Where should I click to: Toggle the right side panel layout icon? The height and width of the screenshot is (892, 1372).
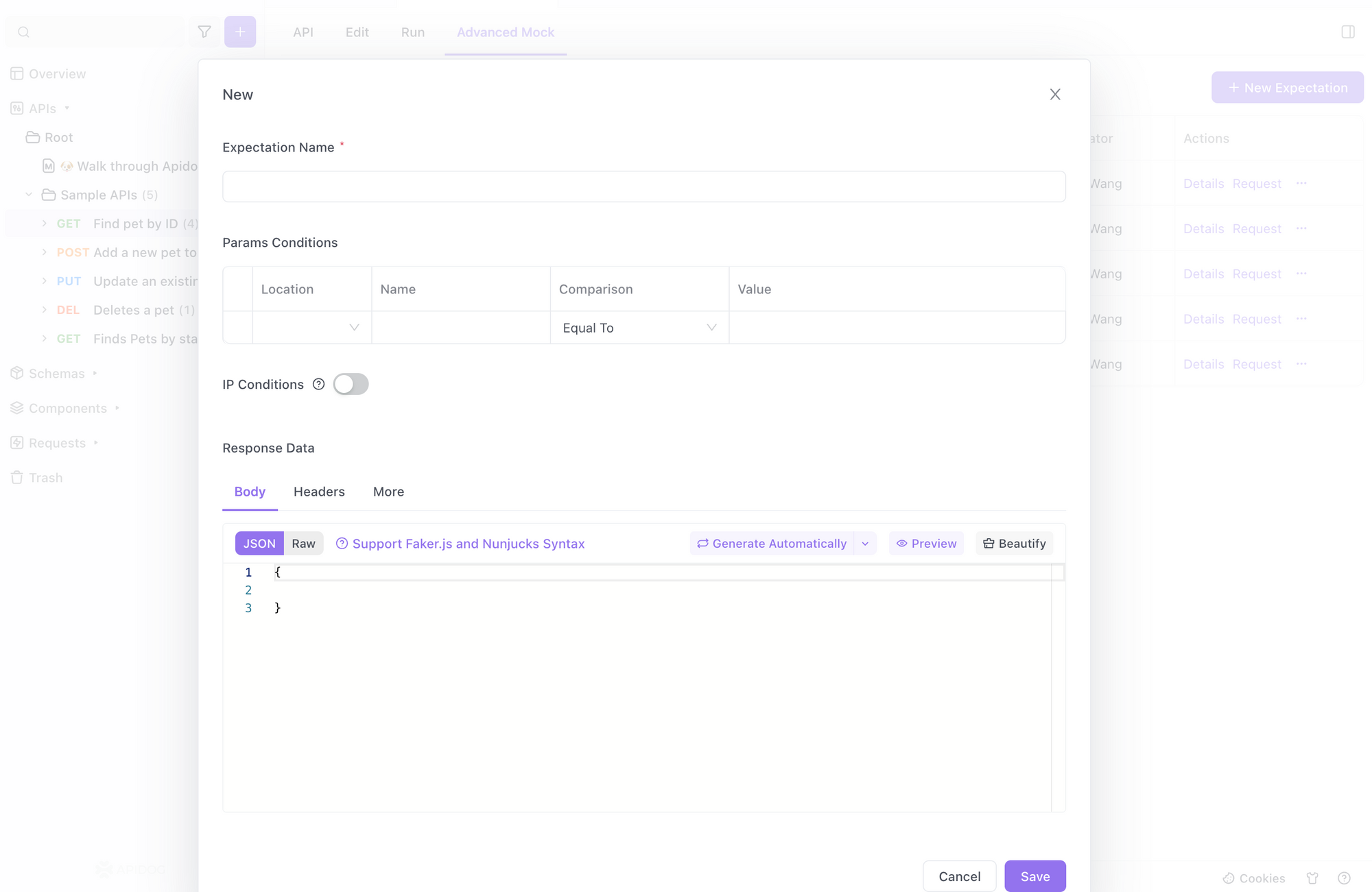(1348, 32)
